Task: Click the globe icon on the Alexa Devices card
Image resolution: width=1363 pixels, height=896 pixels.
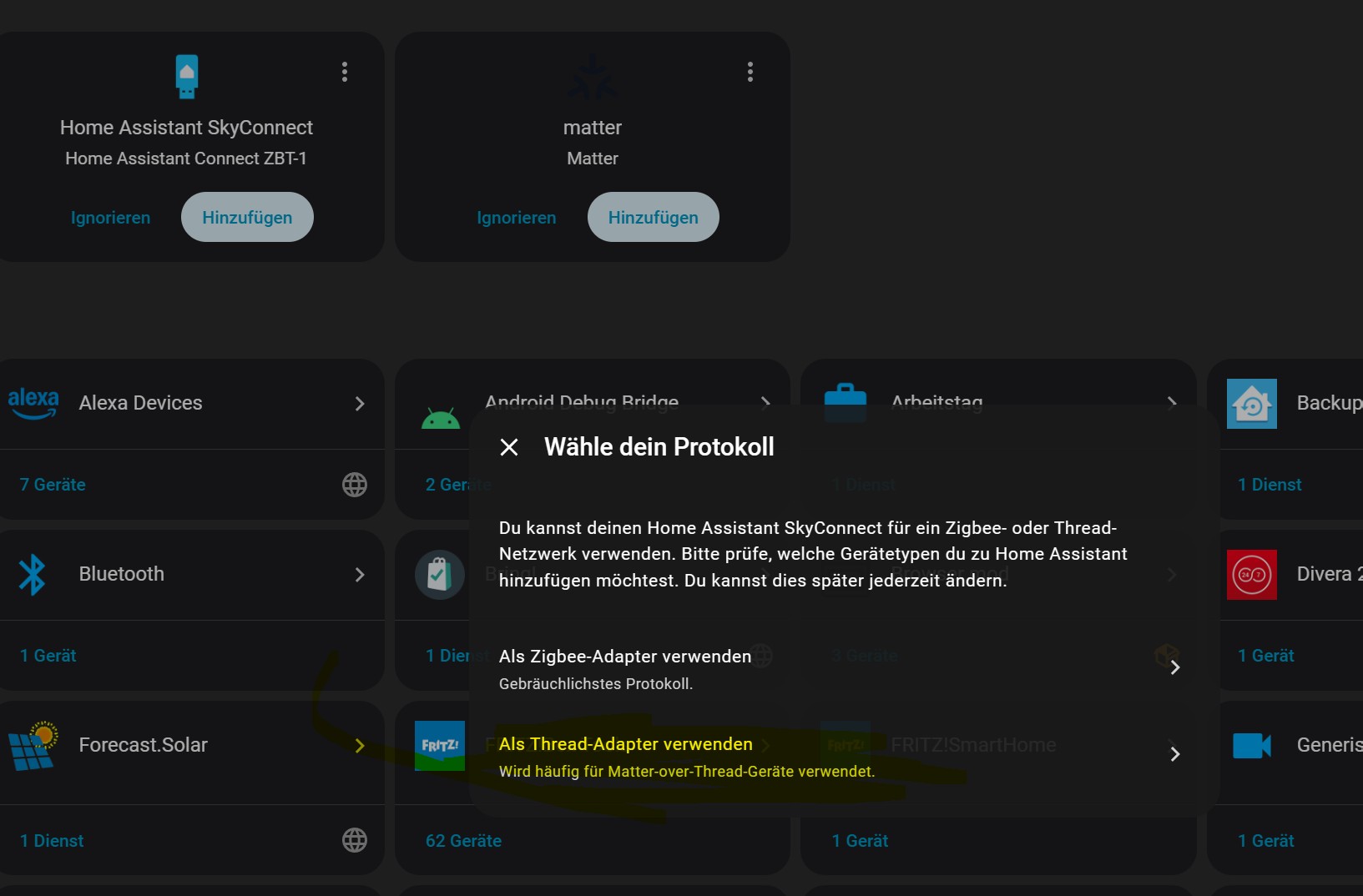Action: [x=355, y=485]
